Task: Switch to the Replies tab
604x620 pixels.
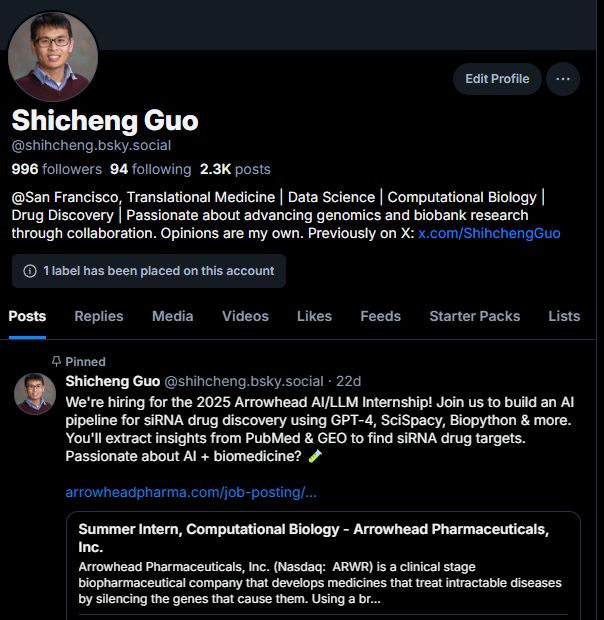Action: [99, 316]
